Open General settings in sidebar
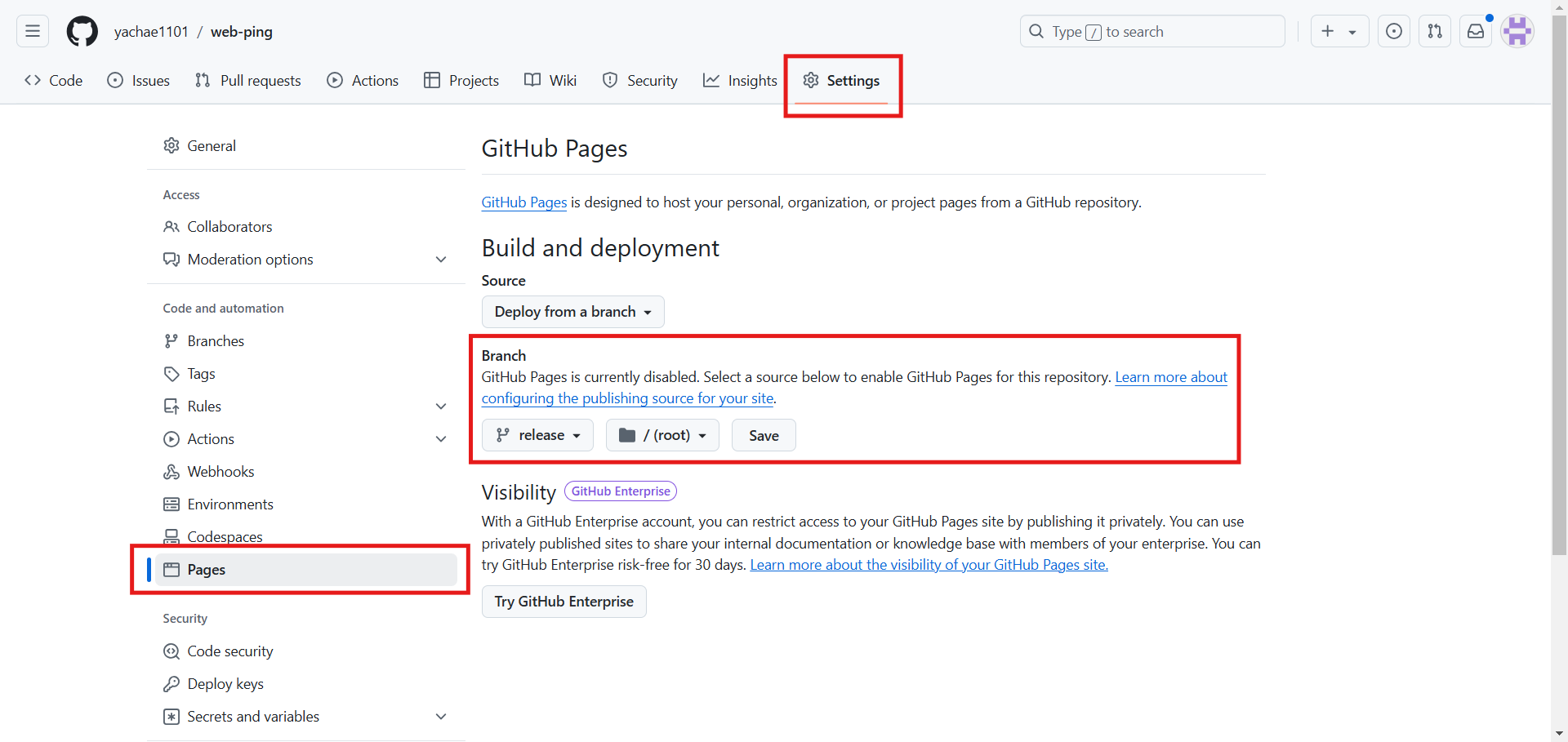Image resolution: width=1568 pixels, height=742 pixels. 306,145
